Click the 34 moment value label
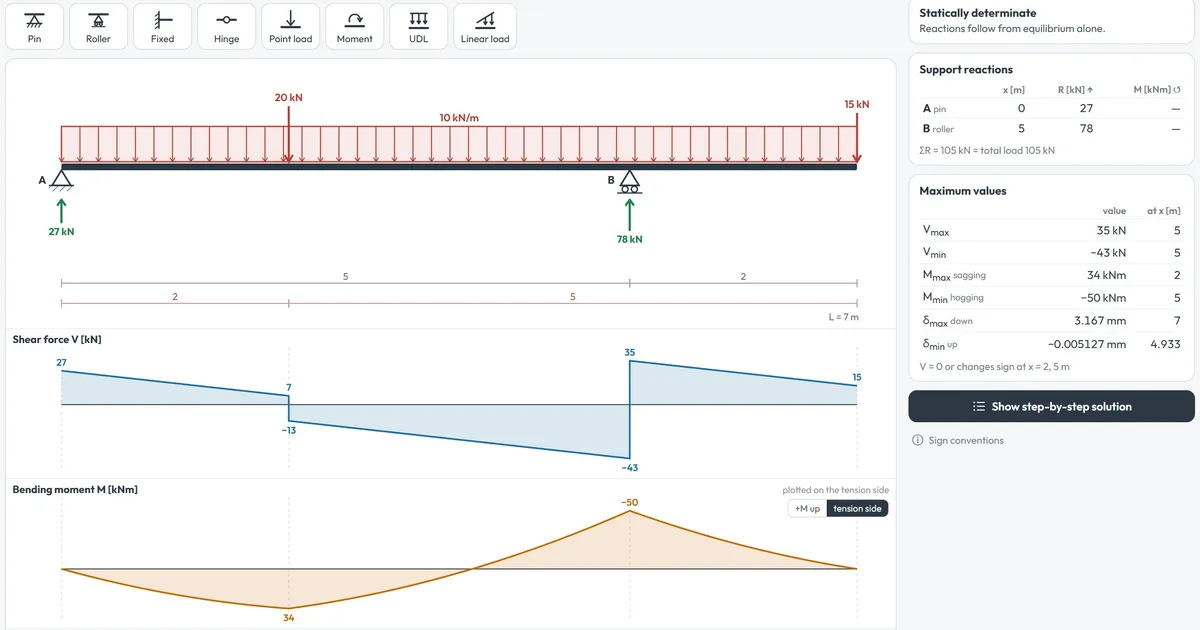The image size is (1200, 630). point(289,618)
